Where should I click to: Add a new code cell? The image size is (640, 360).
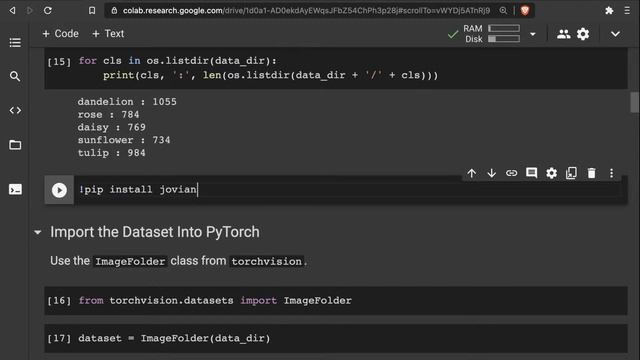[60, 34]
